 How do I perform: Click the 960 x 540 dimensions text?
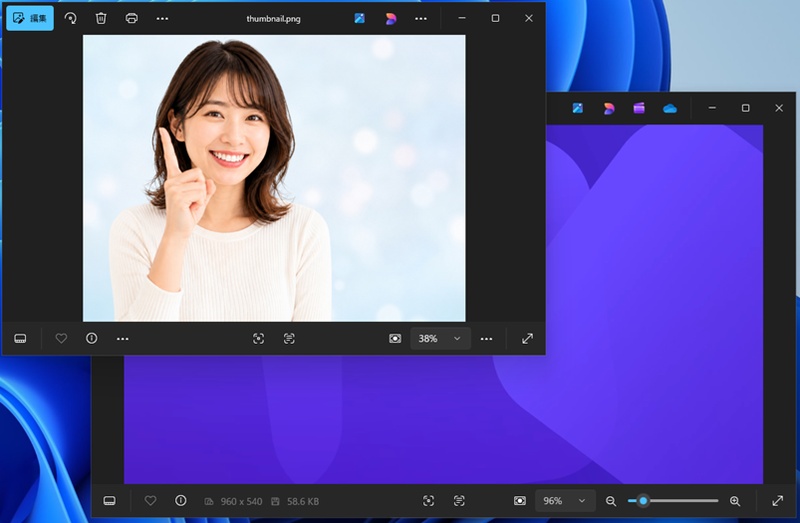coord(241,502)
